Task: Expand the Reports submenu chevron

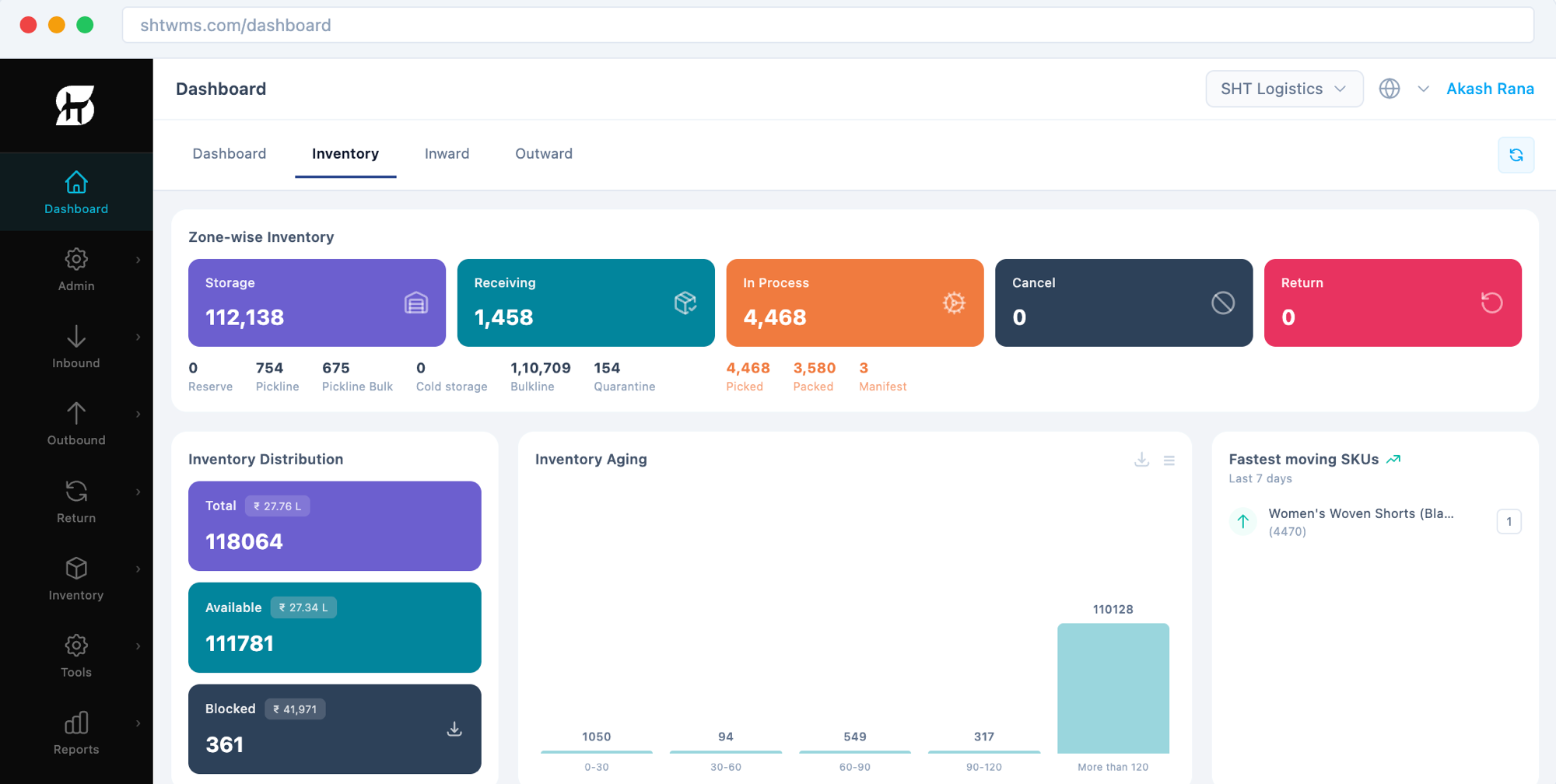Action: (138, 723)
